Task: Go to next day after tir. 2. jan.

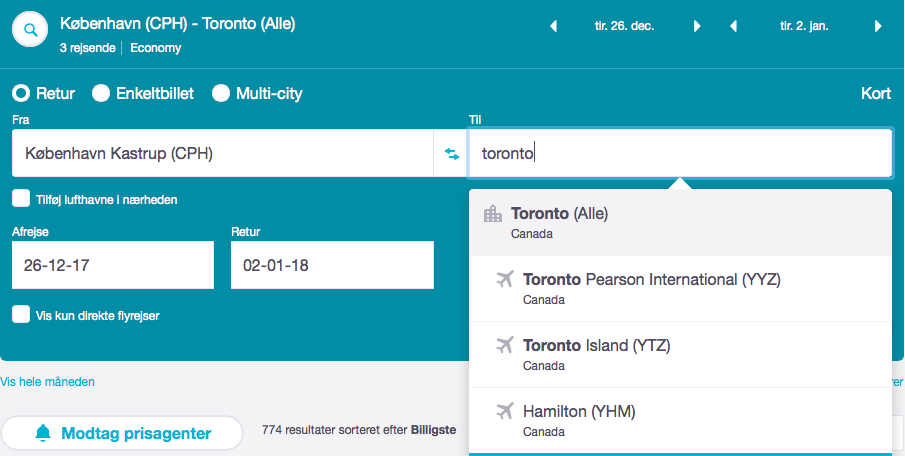Action: point(878,27)
